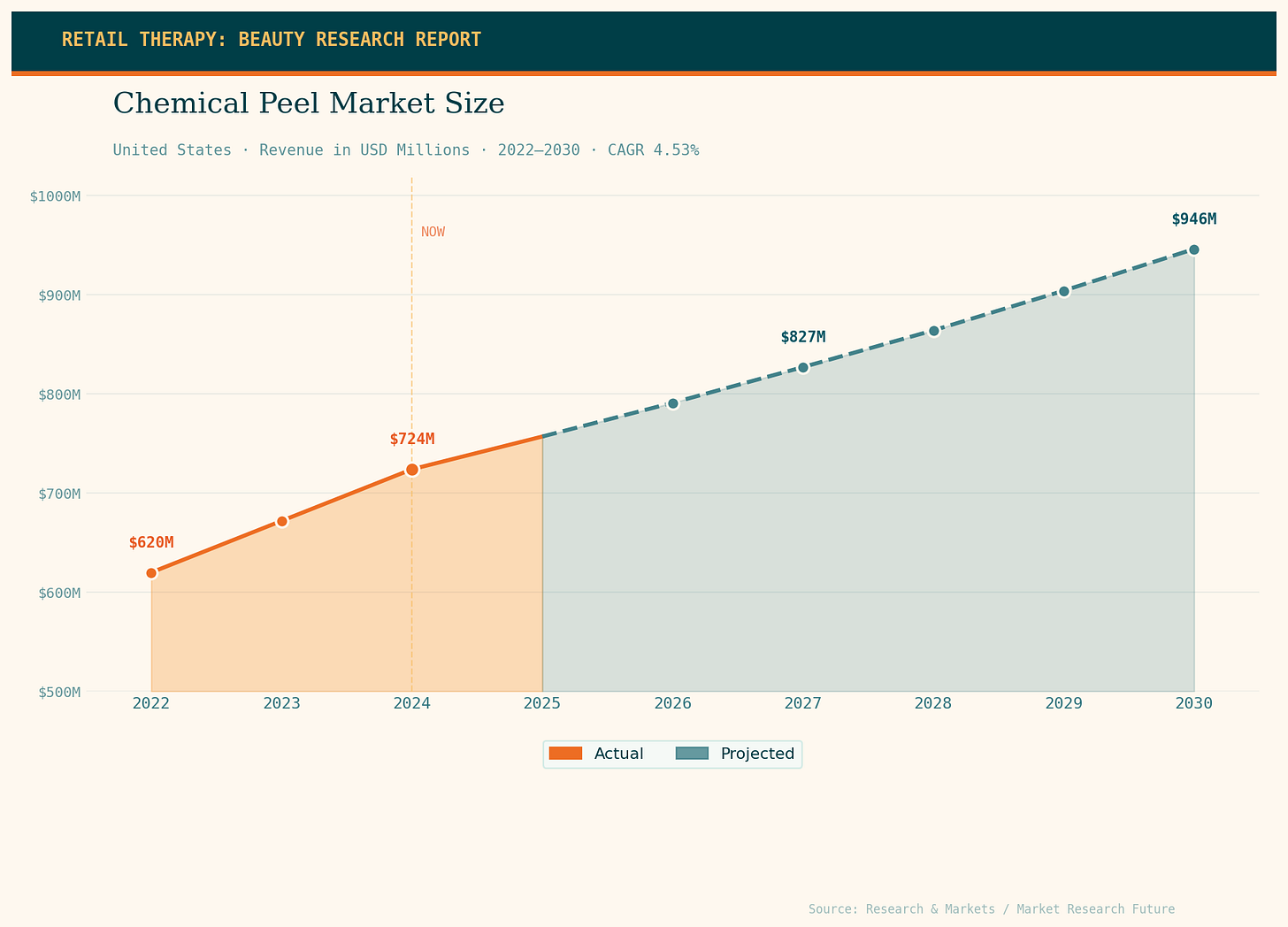Click the '$724M' data label
1288x927 pixels.
(x=412, y=440)
